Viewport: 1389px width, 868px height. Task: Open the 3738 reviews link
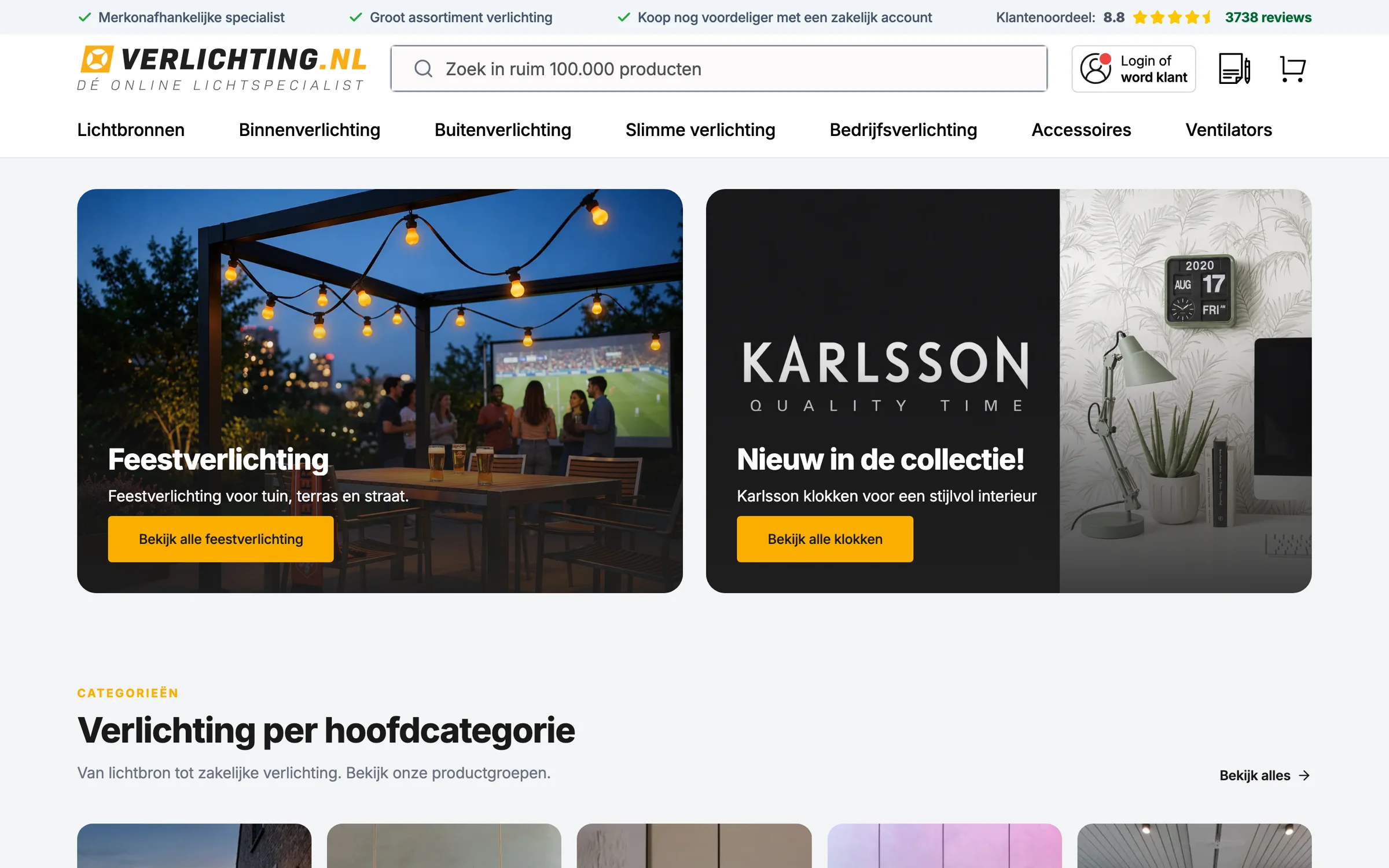(x=1268, y=17)
